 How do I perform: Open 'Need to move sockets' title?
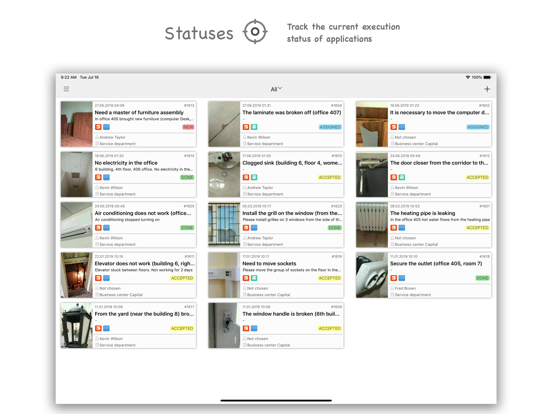point(269,264)
